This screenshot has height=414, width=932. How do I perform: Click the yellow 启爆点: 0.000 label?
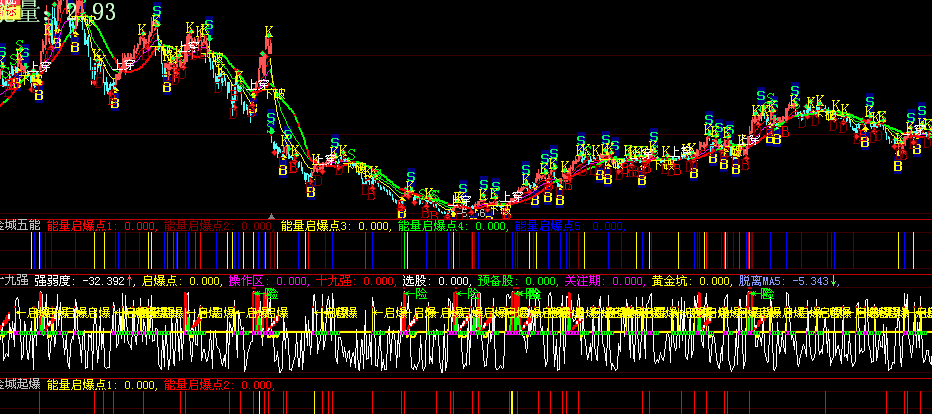pos(182,281)
